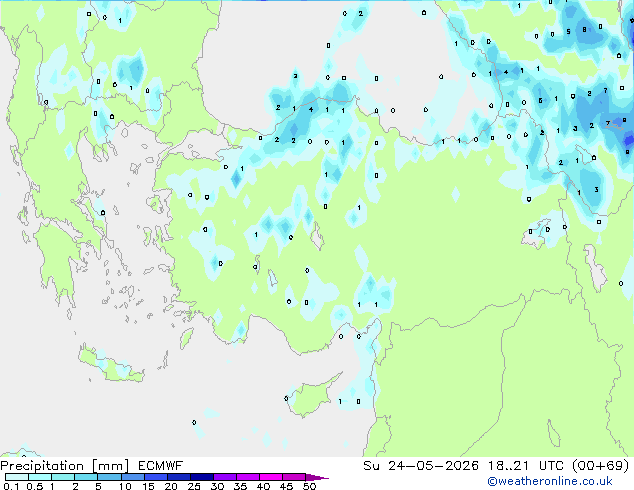Click the 30–35 mm purple legend swatch

[225, 477]
